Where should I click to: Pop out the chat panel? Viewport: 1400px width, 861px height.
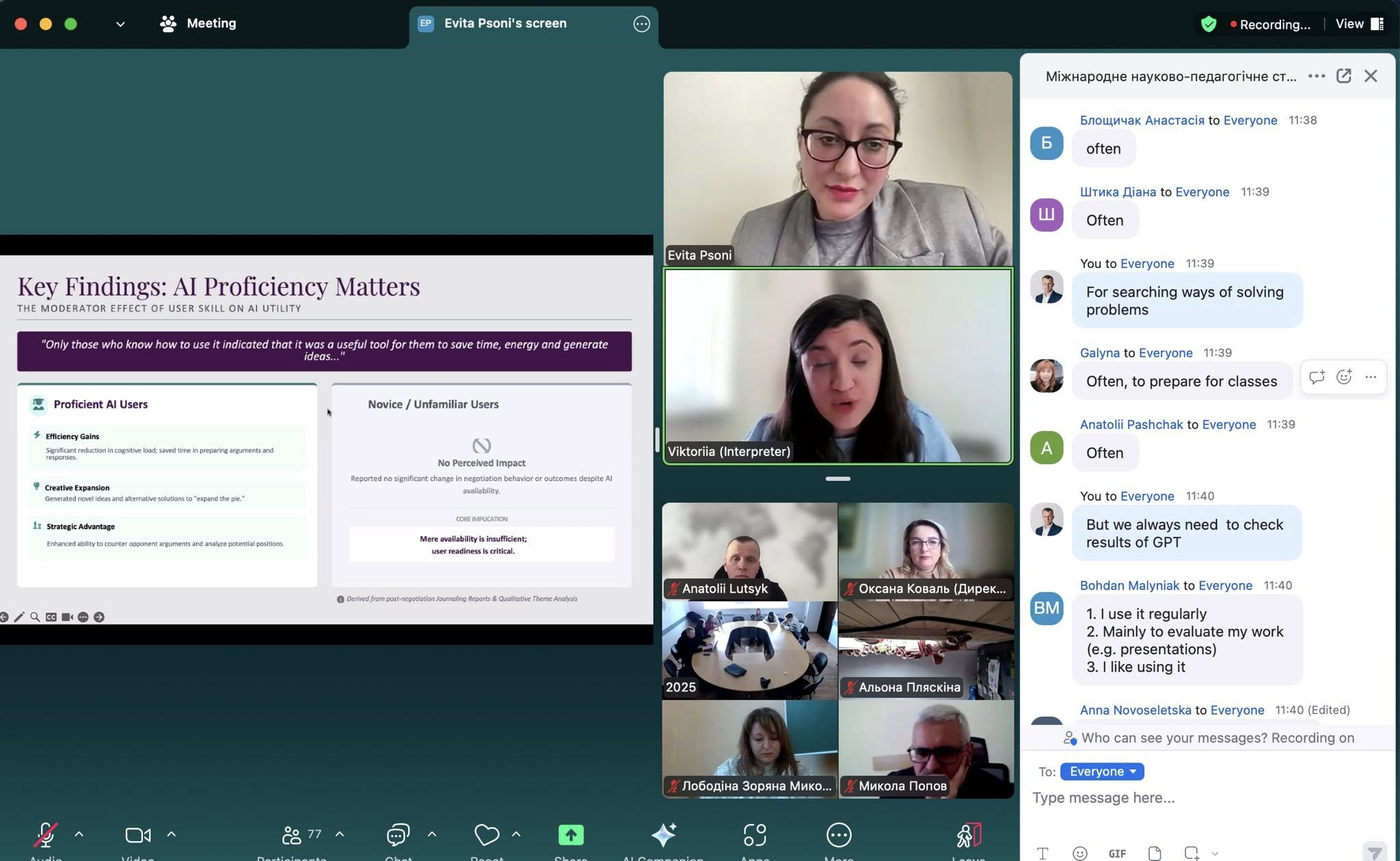[1343, 76]
